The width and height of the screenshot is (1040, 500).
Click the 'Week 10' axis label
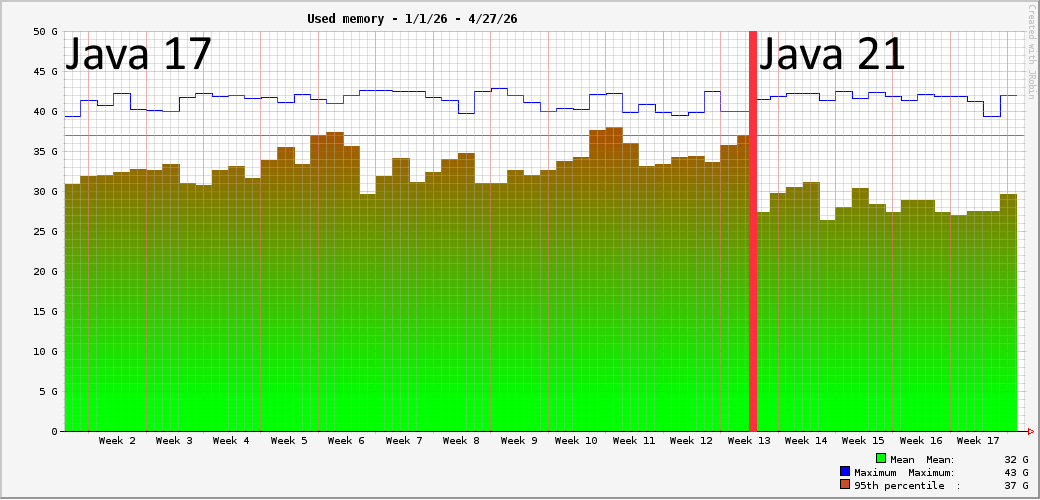click(576, 441)
